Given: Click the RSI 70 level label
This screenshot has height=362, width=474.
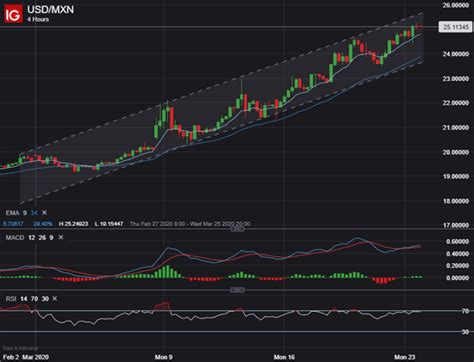Looking at the screenshot, I should [x=465, y=311].
